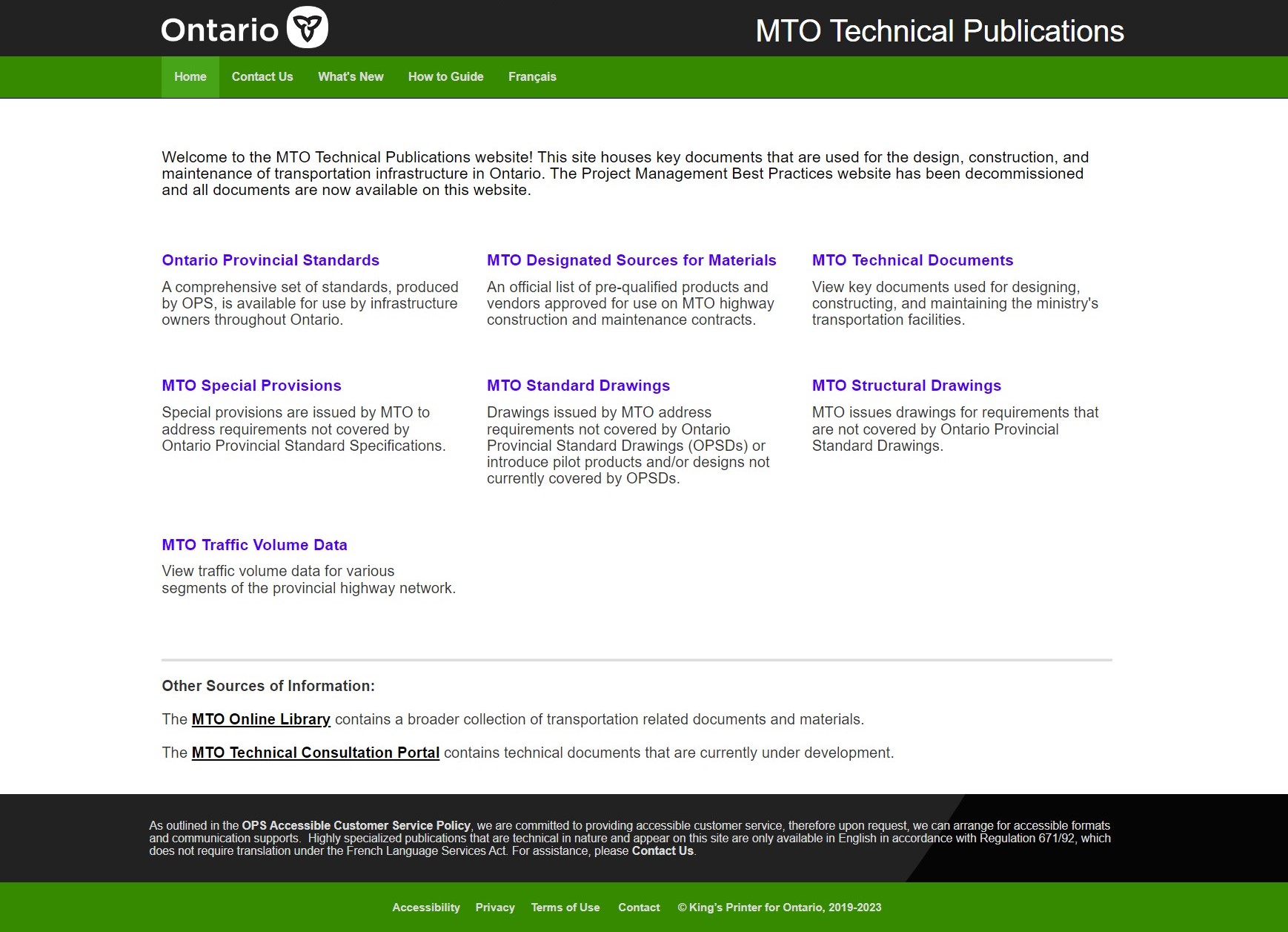The height and width of the screenshot is (932, 1288).
Task: Open OPS Accessible Customer Service Policy
Action: coord(356,825)
